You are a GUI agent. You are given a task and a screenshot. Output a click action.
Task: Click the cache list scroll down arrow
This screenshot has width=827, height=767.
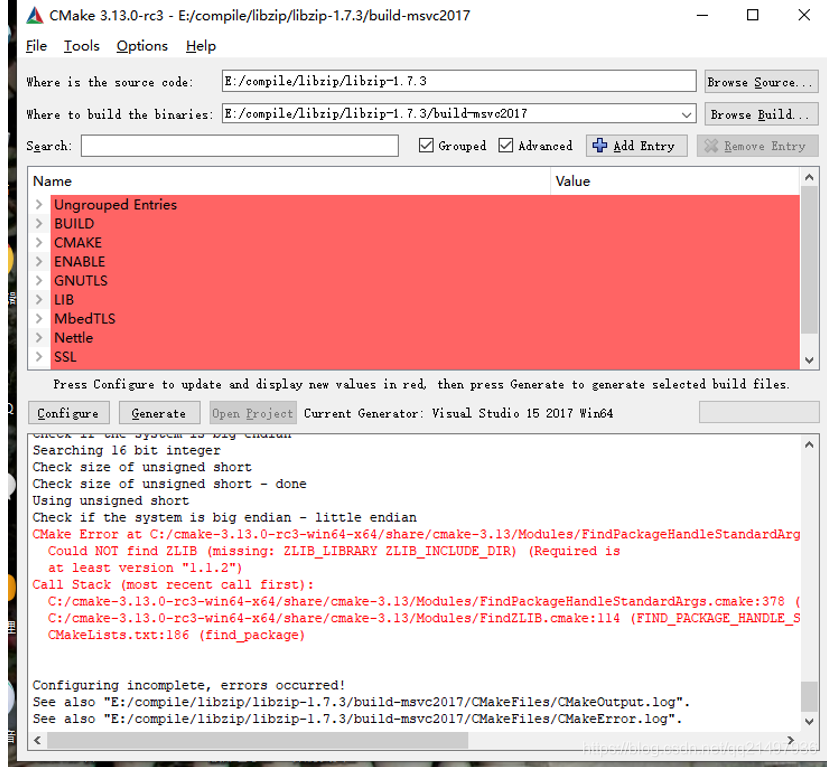809,360
